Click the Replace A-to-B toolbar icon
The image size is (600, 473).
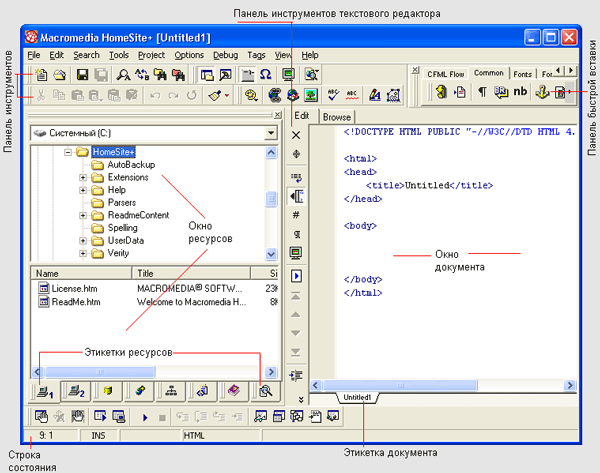tap(142, 74)
